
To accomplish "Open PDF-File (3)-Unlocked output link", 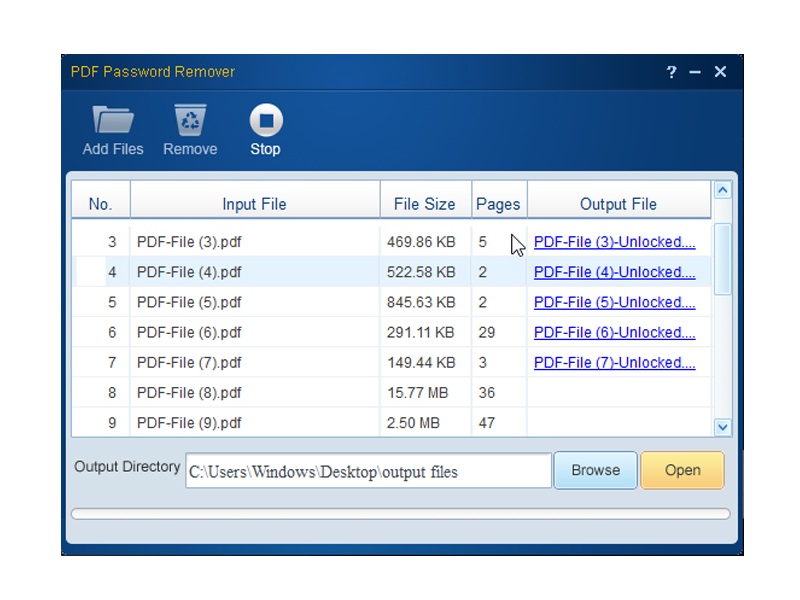I will tap(614, 242).
